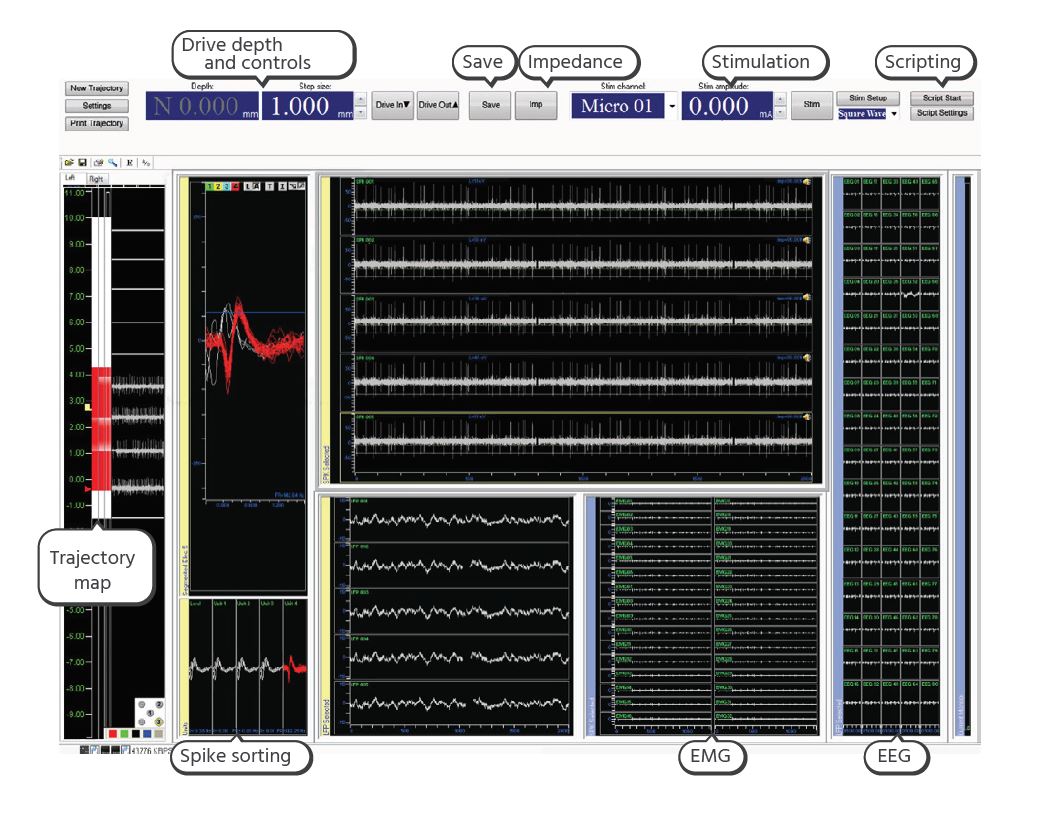Increase step size with up arrow
This screenshot has width=1039, height=819.
[x=360, y=98]
